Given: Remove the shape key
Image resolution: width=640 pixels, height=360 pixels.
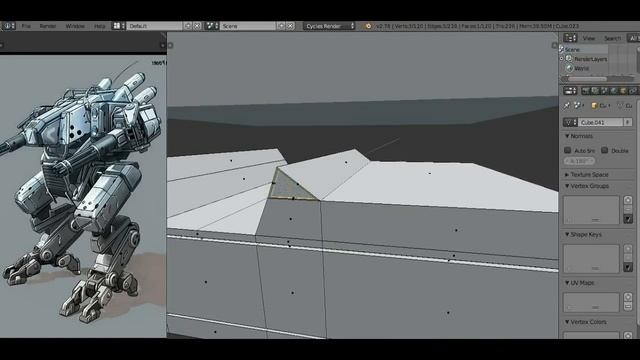Looking at the screenshot, I should (628, 258).
